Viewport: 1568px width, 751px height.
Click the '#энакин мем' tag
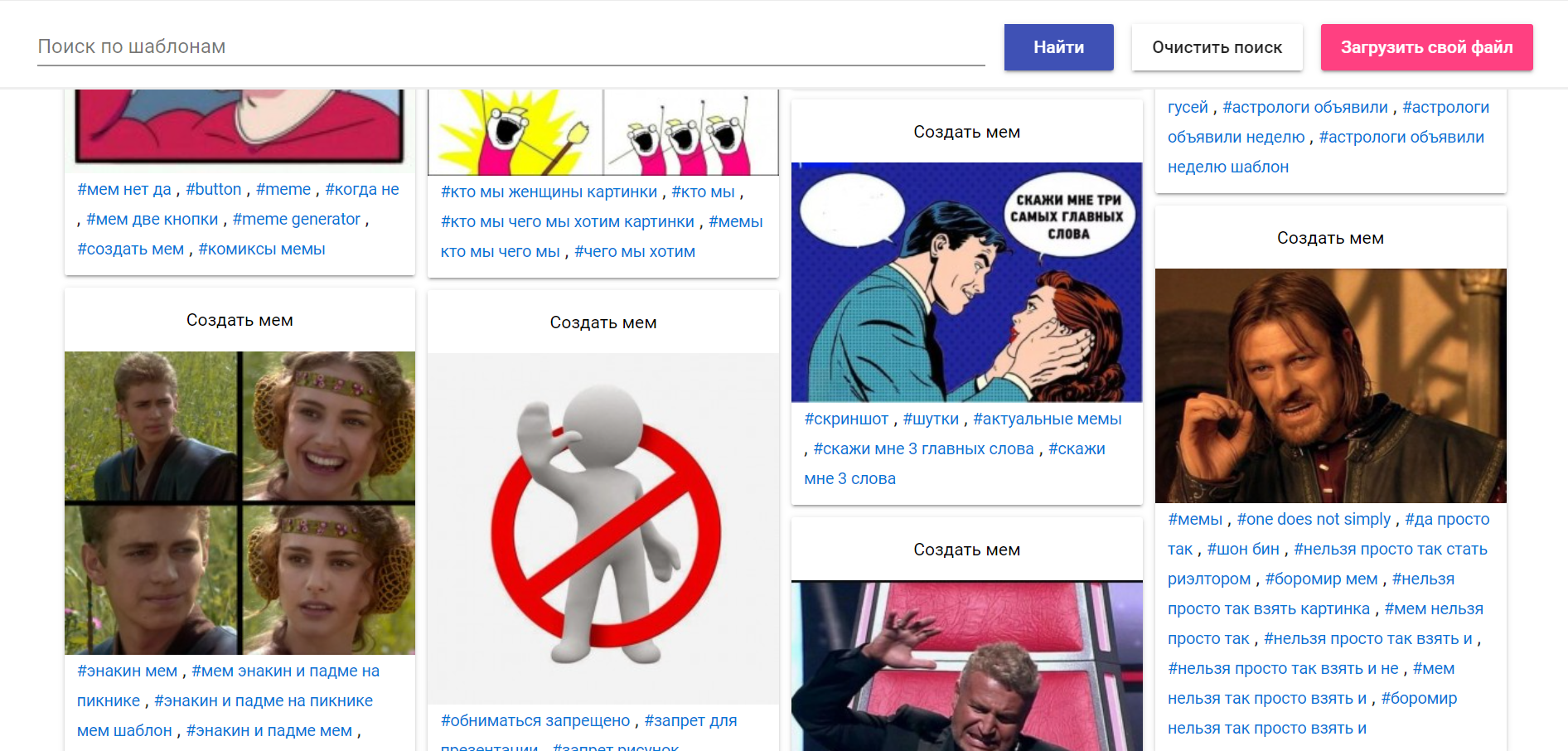tap(127, 671)
